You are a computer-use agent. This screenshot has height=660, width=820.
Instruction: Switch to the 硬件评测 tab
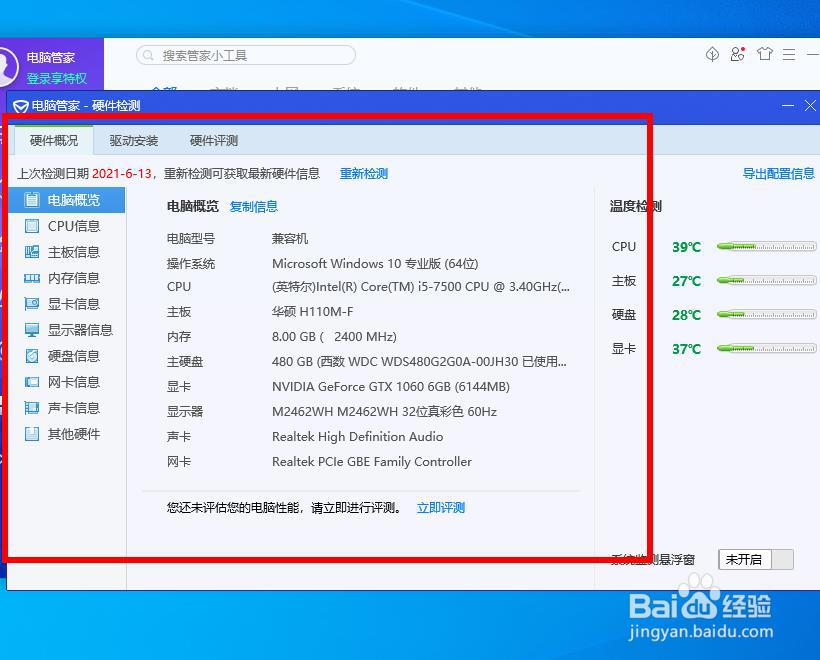[x=214, y=140]
